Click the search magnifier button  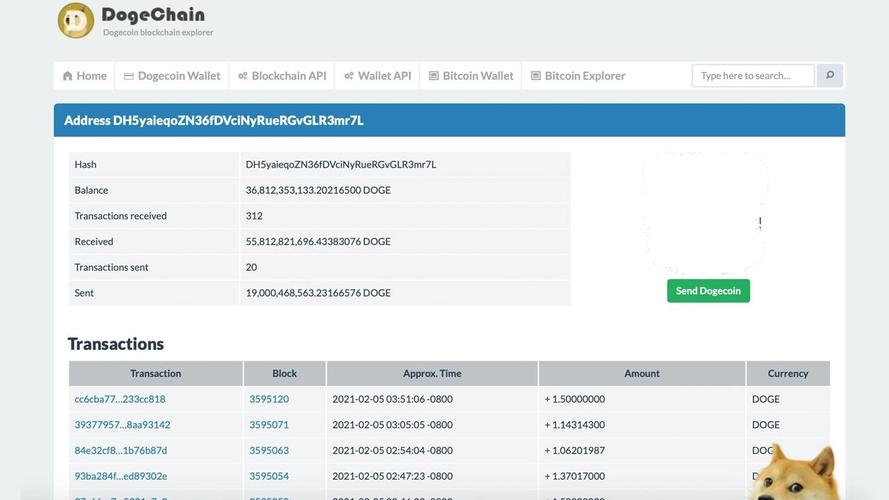click(830, 75)
